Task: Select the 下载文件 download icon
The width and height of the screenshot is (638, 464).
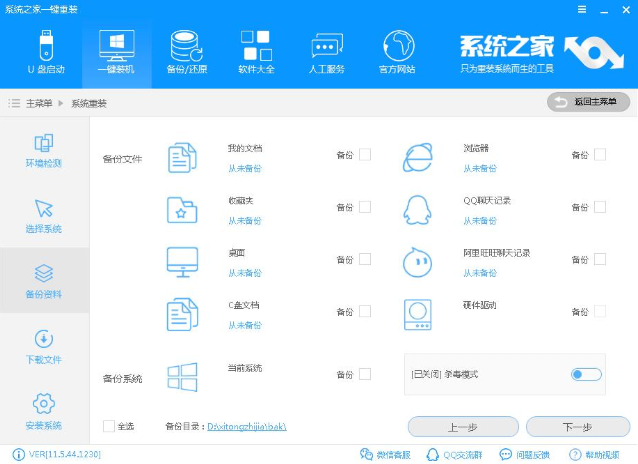Action: click(44, 339)
